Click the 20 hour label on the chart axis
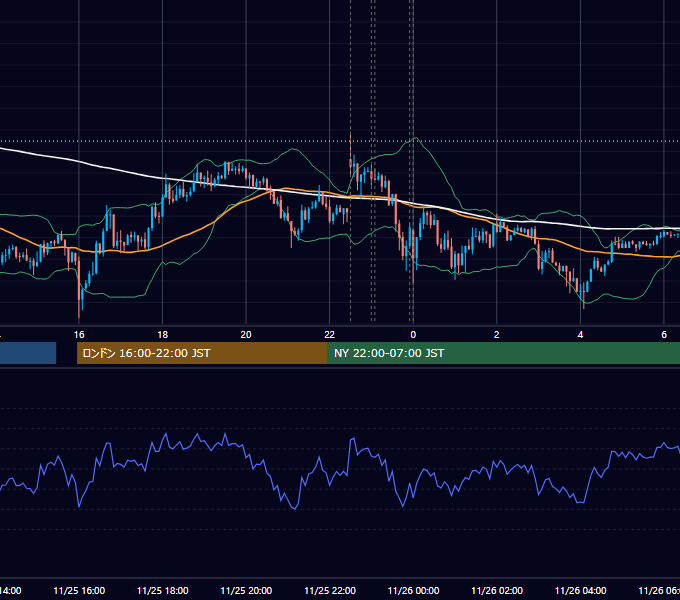 tap(246, 334)
